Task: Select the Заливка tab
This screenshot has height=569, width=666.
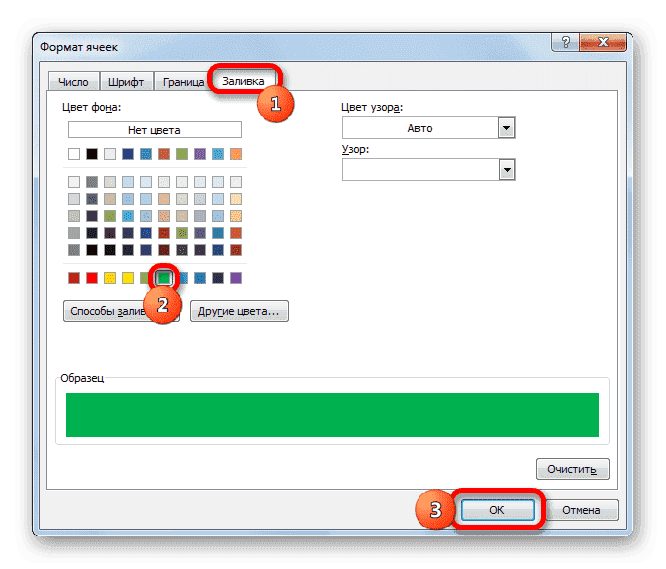Action: click(243, 81)
